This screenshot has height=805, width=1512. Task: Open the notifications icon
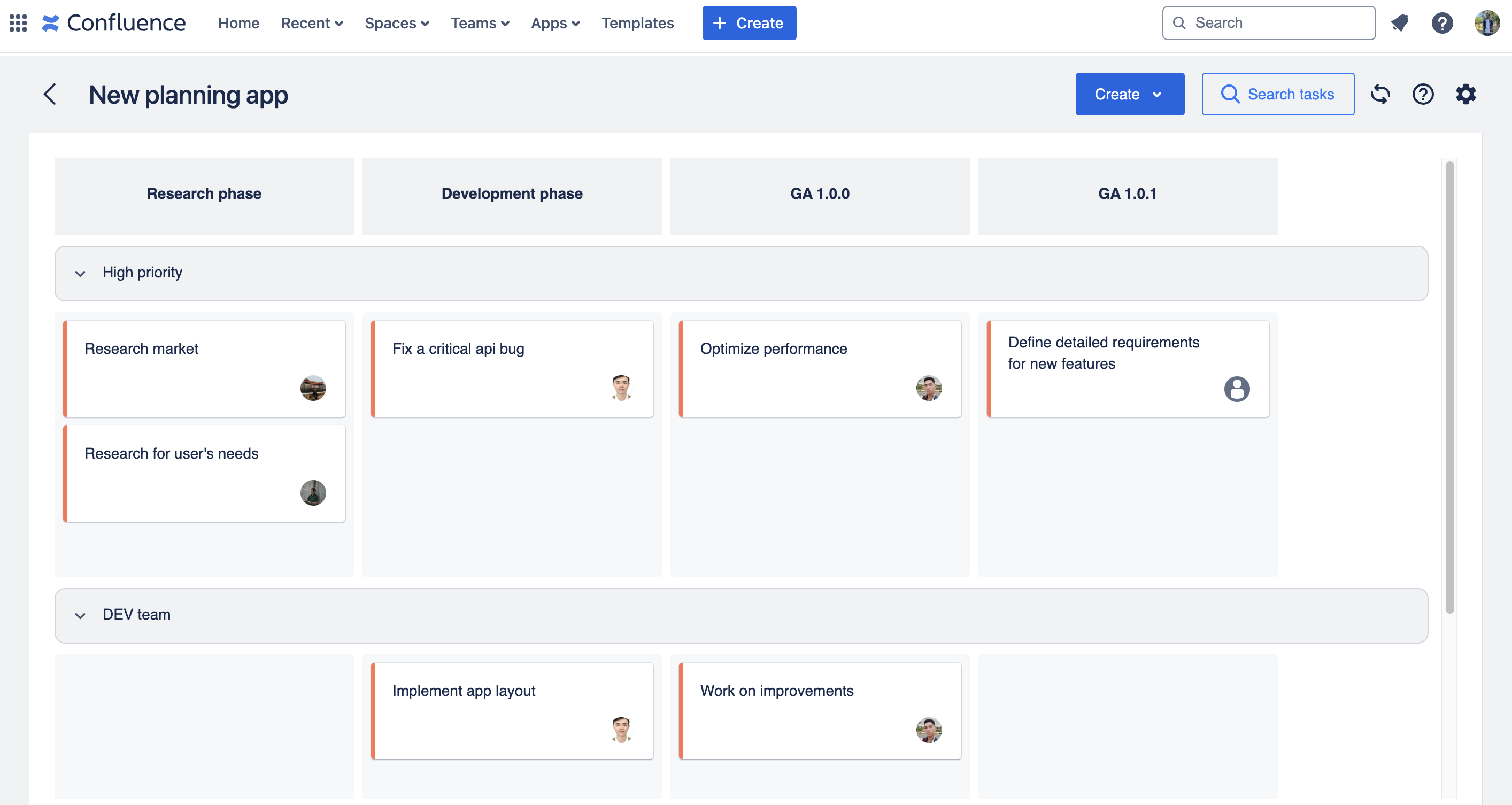point(1400,23)
